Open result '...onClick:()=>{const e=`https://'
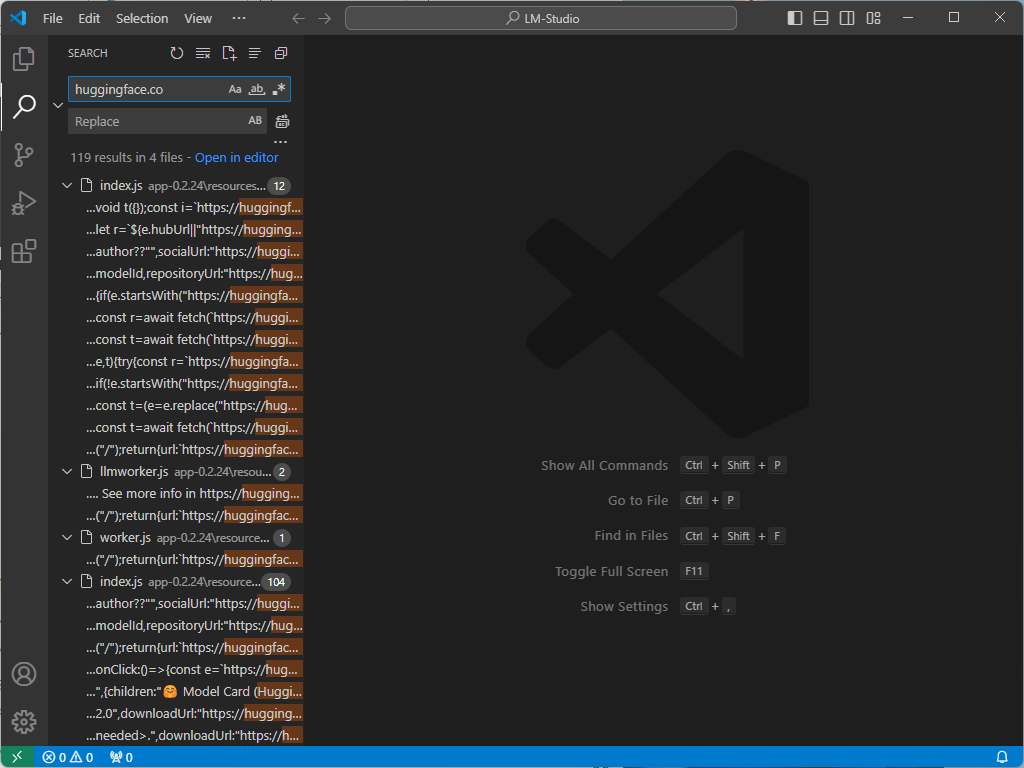The image size is (1024, 768). [194, 669]
